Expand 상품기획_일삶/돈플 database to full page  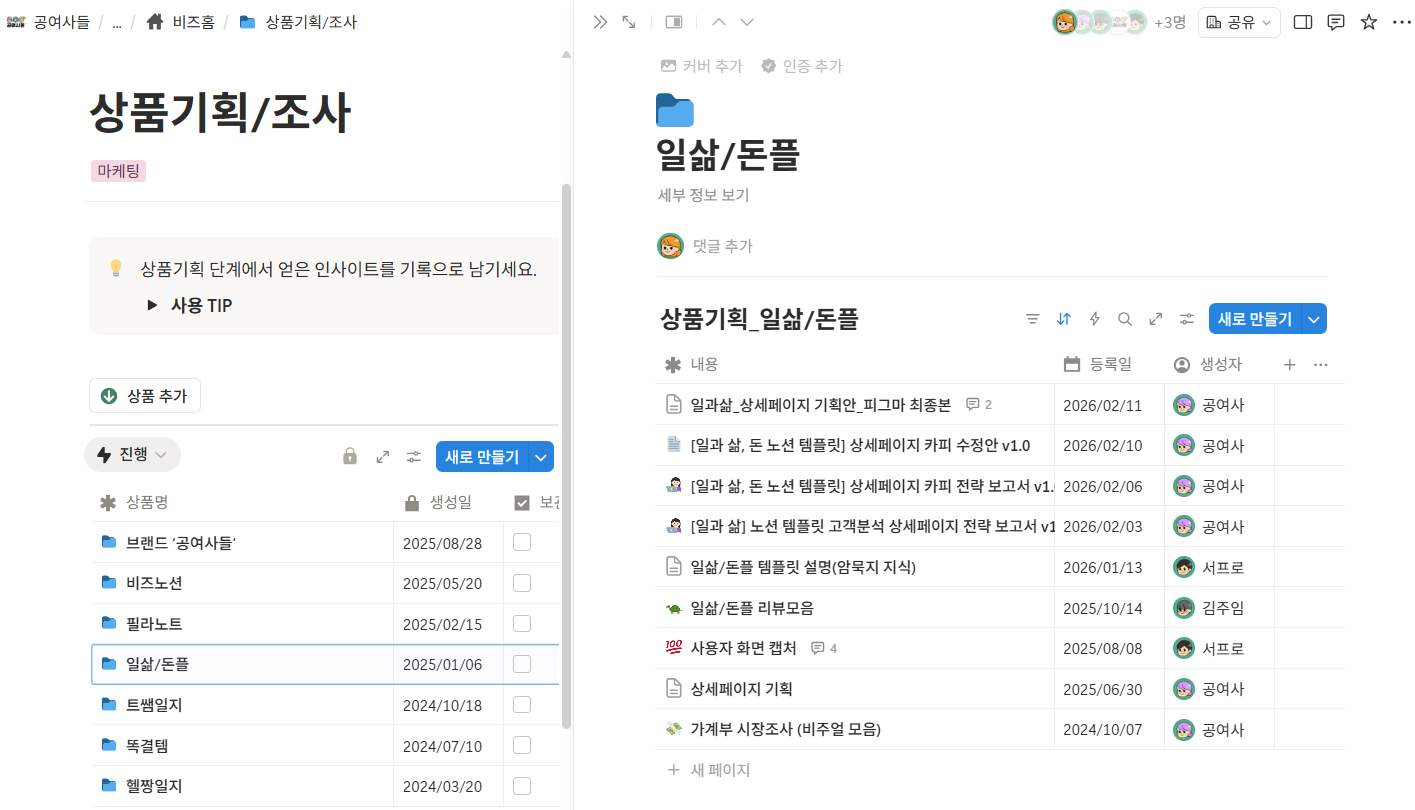pos(1156,319)
